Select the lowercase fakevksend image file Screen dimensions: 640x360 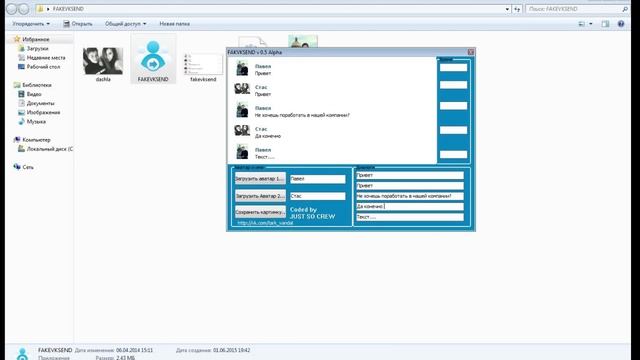(203, 67)
